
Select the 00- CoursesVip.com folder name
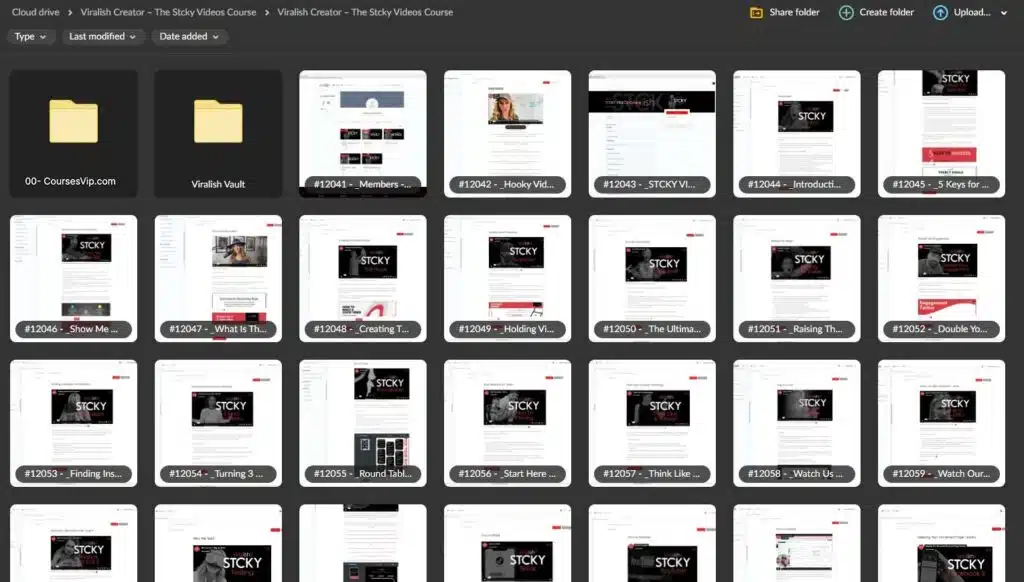[x=71, y=182]
